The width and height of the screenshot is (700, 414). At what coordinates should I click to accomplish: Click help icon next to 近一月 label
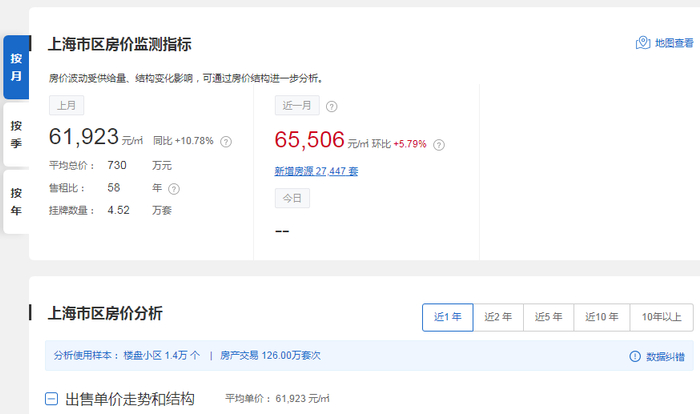(332, 106)
